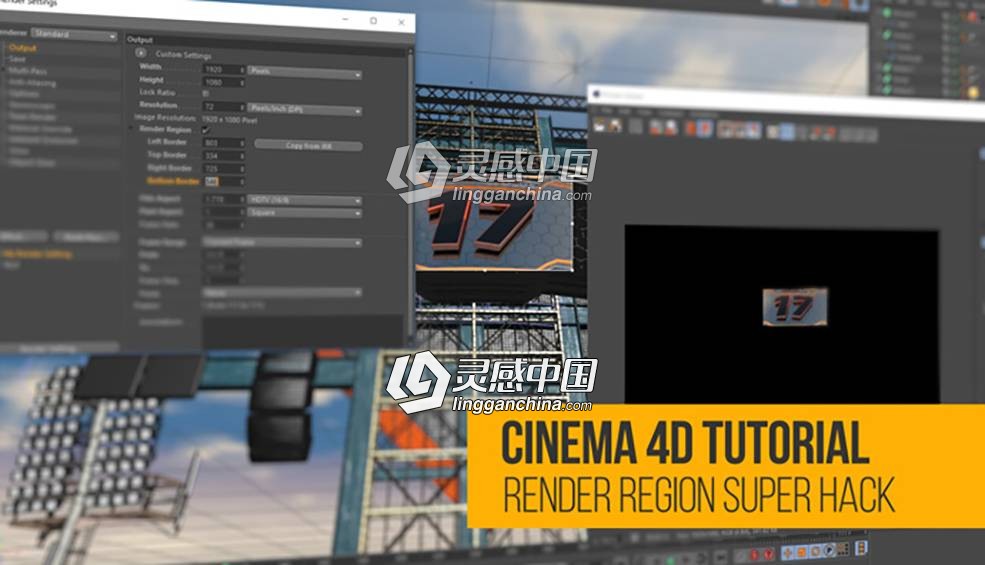985x565 pixels.
Task: Click the Custom Settings preset arrow icon
Action: click(141, 53)
